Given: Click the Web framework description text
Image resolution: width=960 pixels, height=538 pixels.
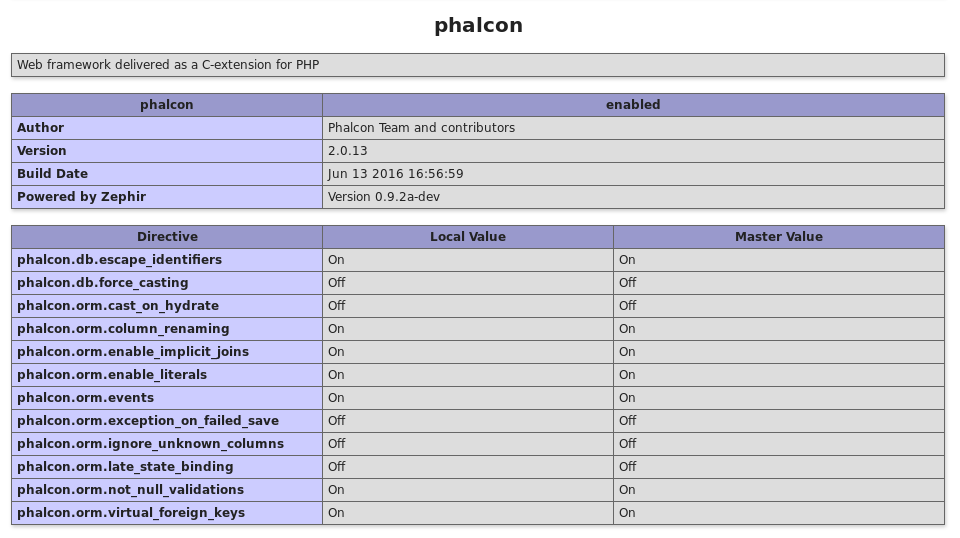Looking at the screenshot, I should 168,65.
